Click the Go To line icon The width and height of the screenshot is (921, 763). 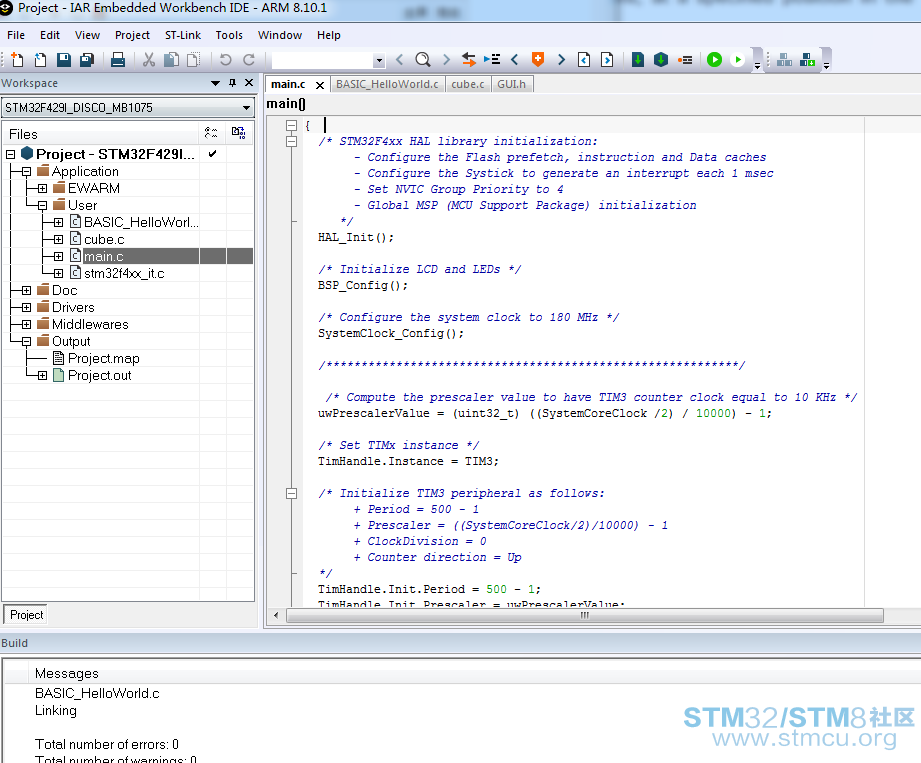click(x=492, y=60)
